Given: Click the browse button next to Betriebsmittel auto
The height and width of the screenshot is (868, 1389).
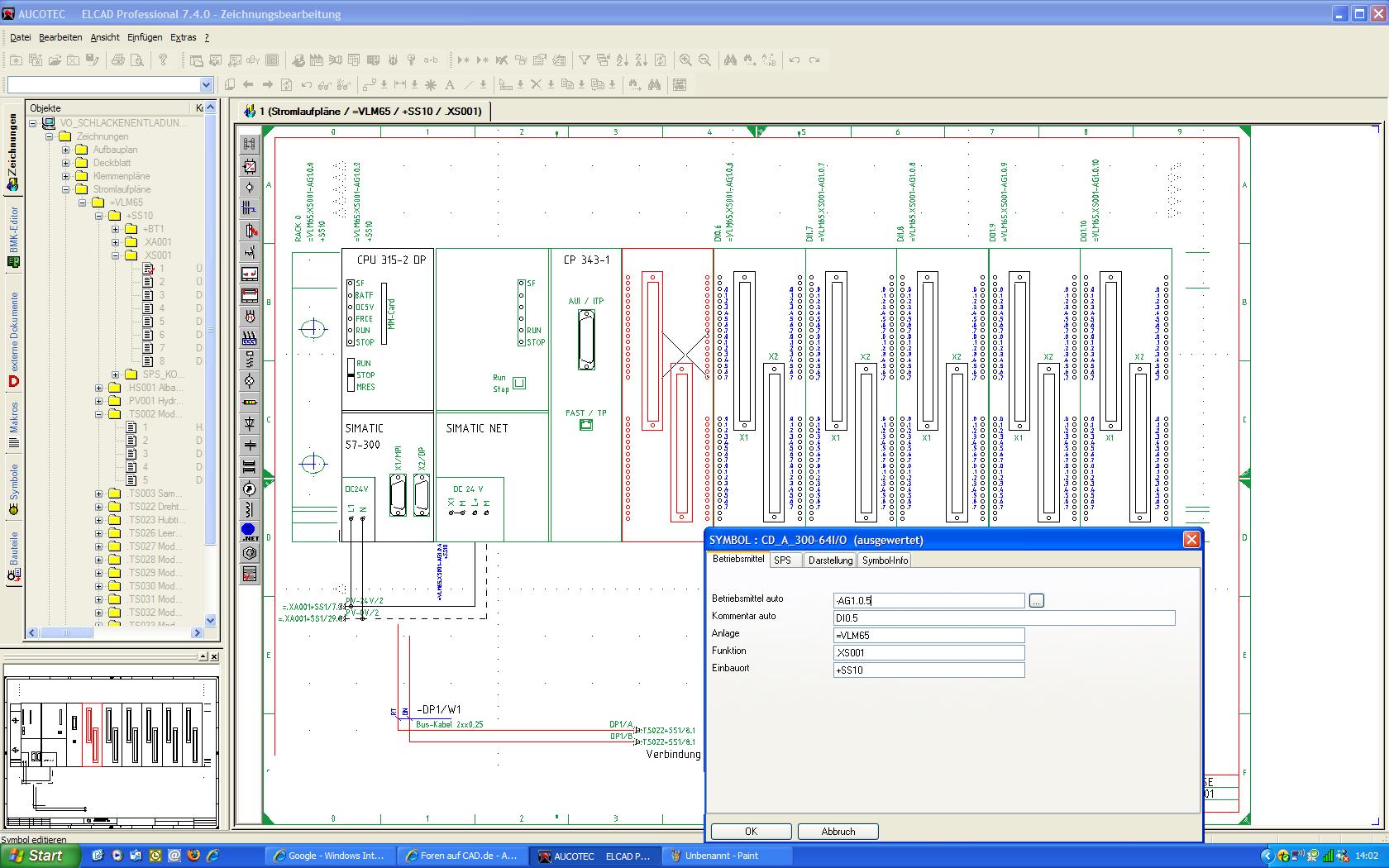Looking at the screenshot, I should pos(1037,601).
